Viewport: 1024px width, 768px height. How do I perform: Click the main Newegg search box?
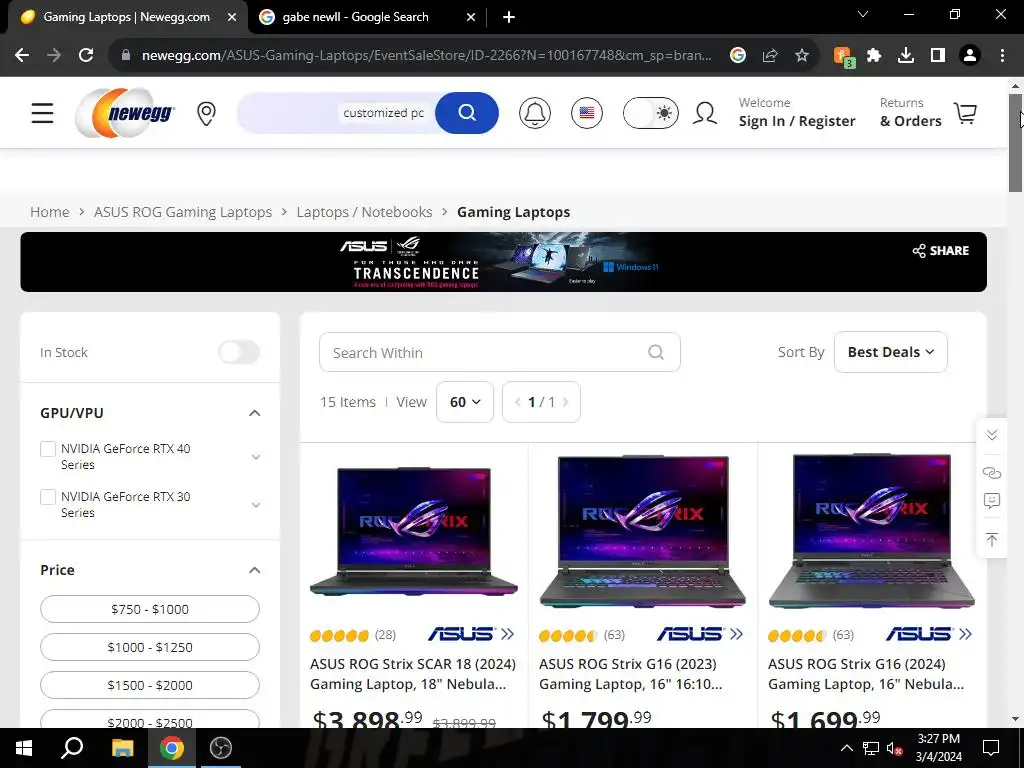(336, 113)
